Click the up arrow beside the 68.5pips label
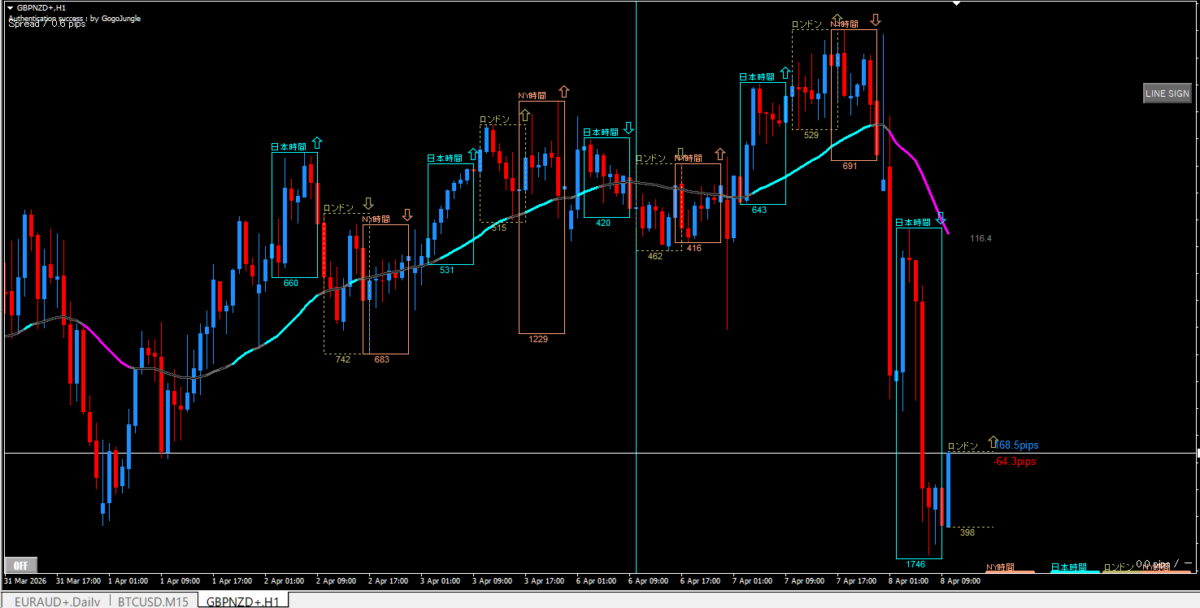1200x608 pixels. point(992,442)
